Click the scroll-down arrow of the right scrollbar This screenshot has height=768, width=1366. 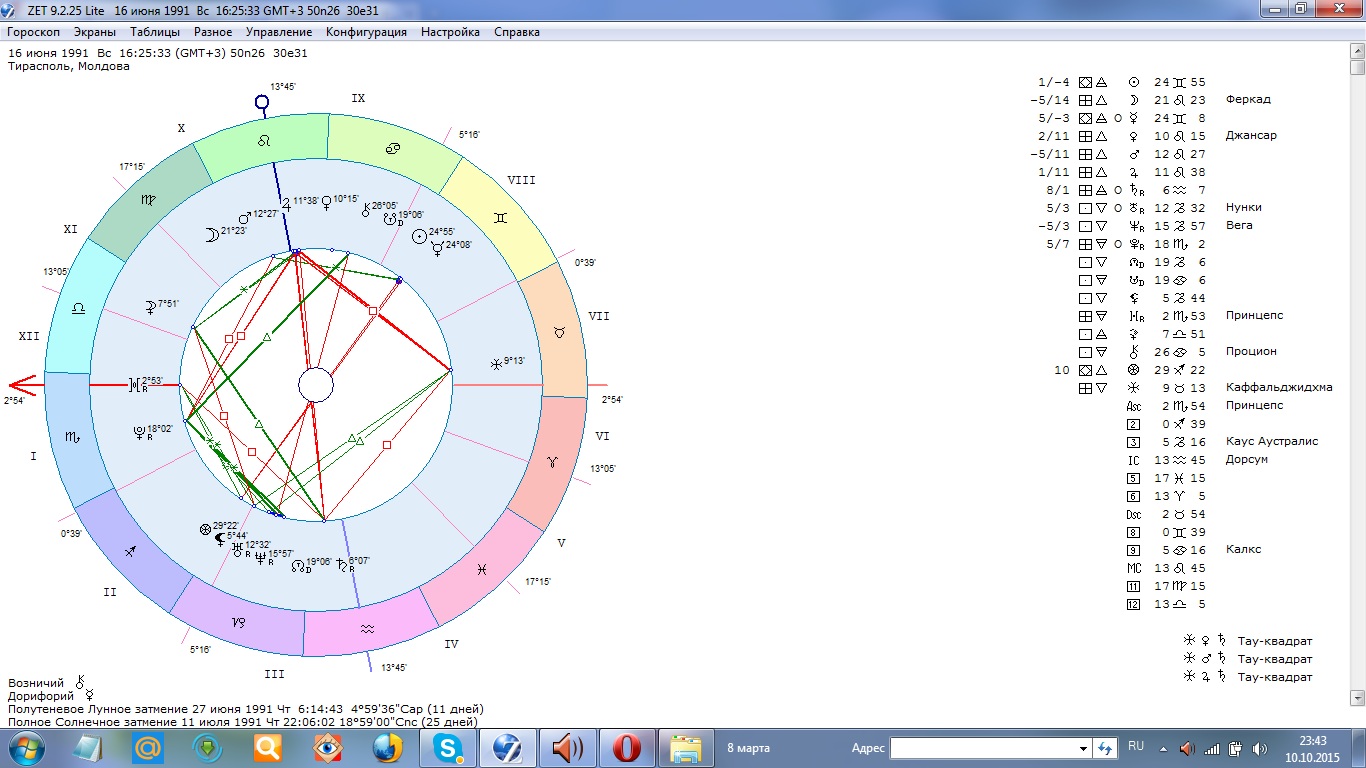1357,697
